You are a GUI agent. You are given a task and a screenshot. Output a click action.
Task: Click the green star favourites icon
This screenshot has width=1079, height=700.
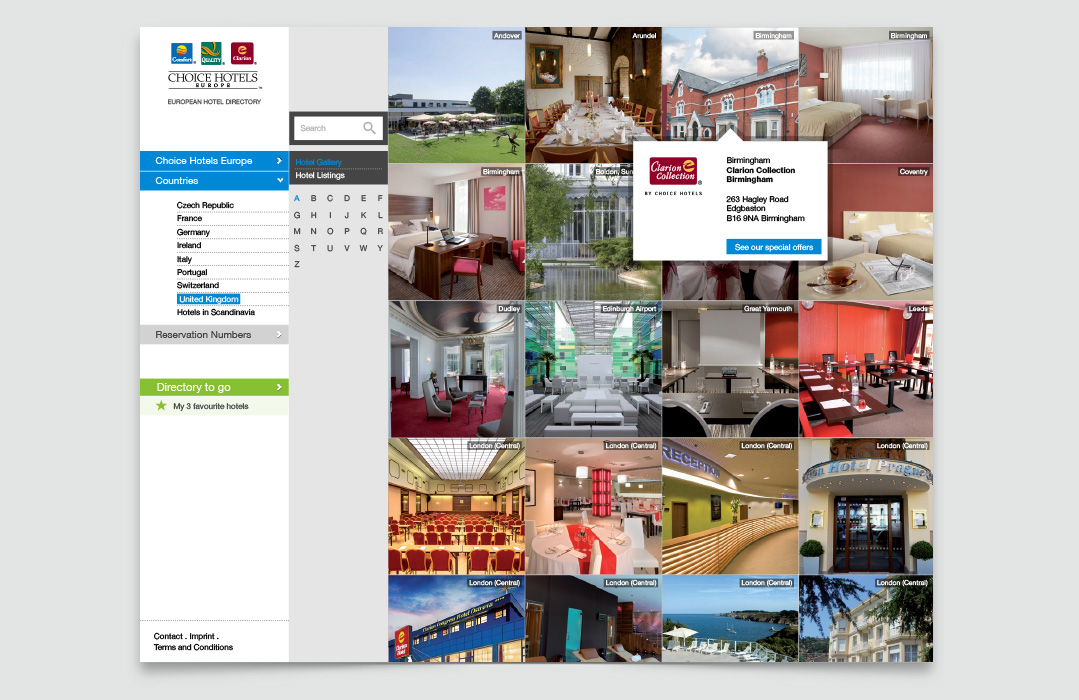[161, 406]
